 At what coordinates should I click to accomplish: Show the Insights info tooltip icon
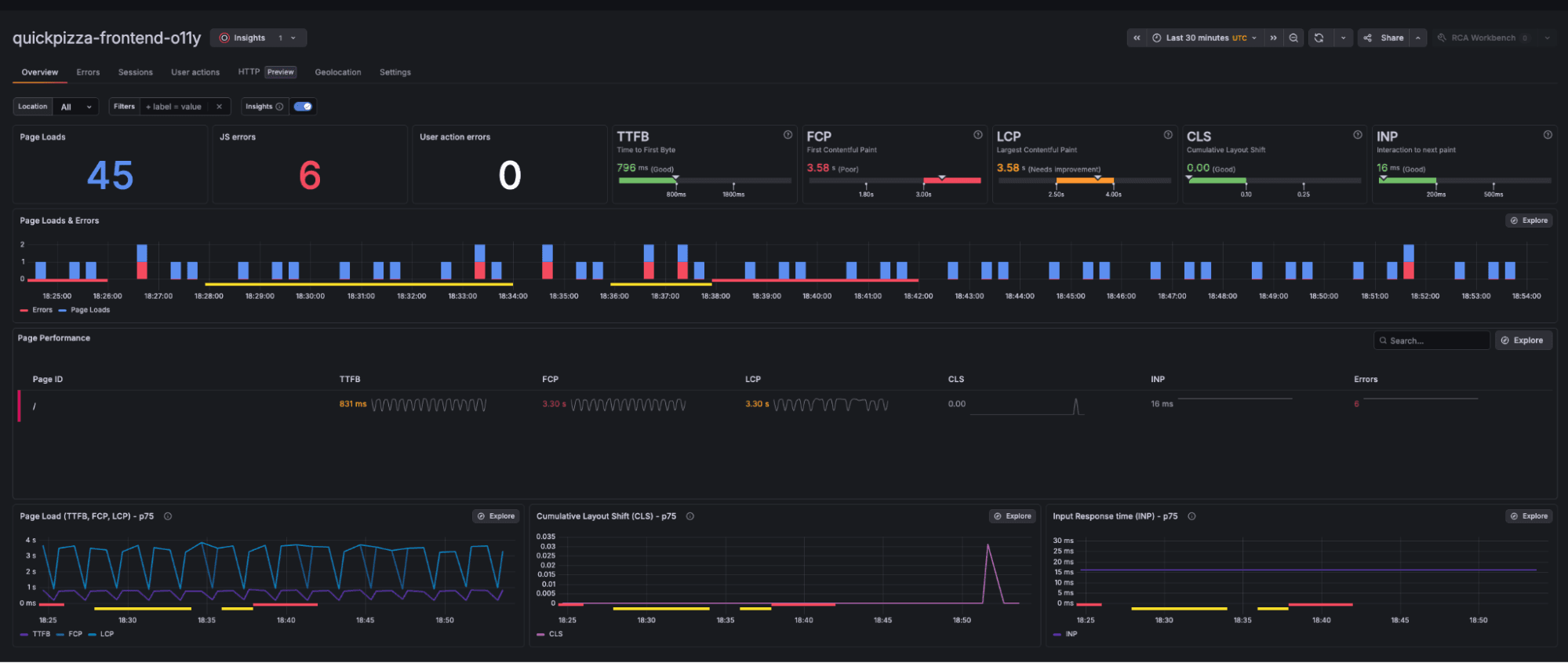[279, 107]
